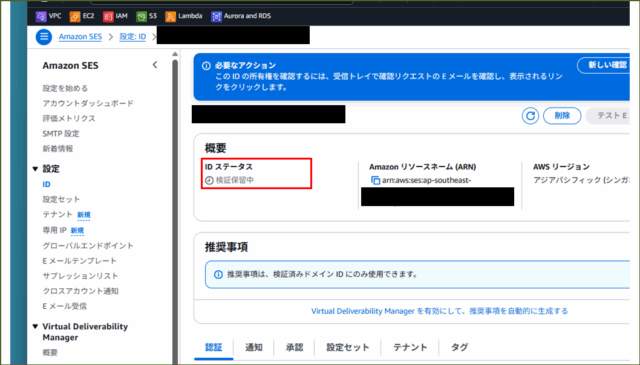Viewport: 640px width, 365px height.
Task: Open 専用 IP in sidebar
Action: point(55,230)
